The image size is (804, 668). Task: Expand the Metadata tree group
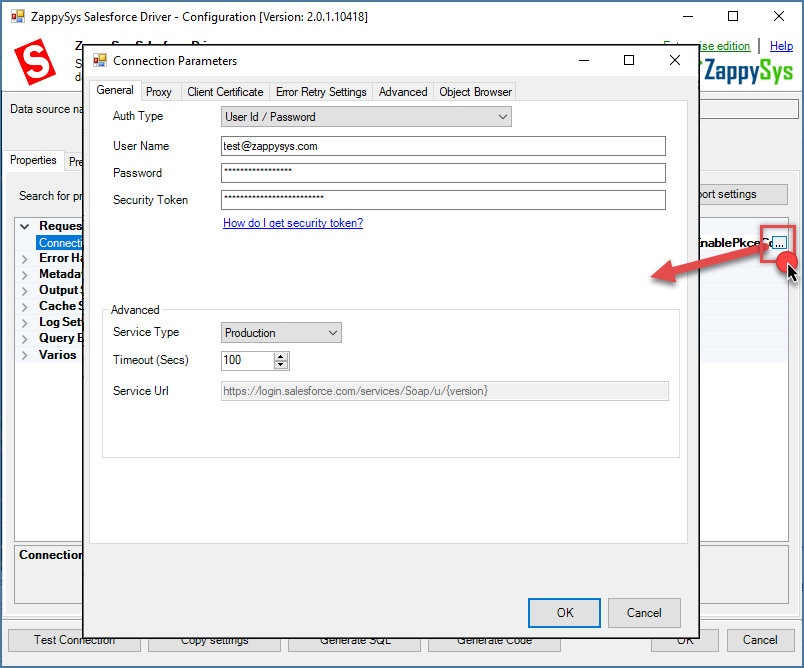click(x=24, y=275)
